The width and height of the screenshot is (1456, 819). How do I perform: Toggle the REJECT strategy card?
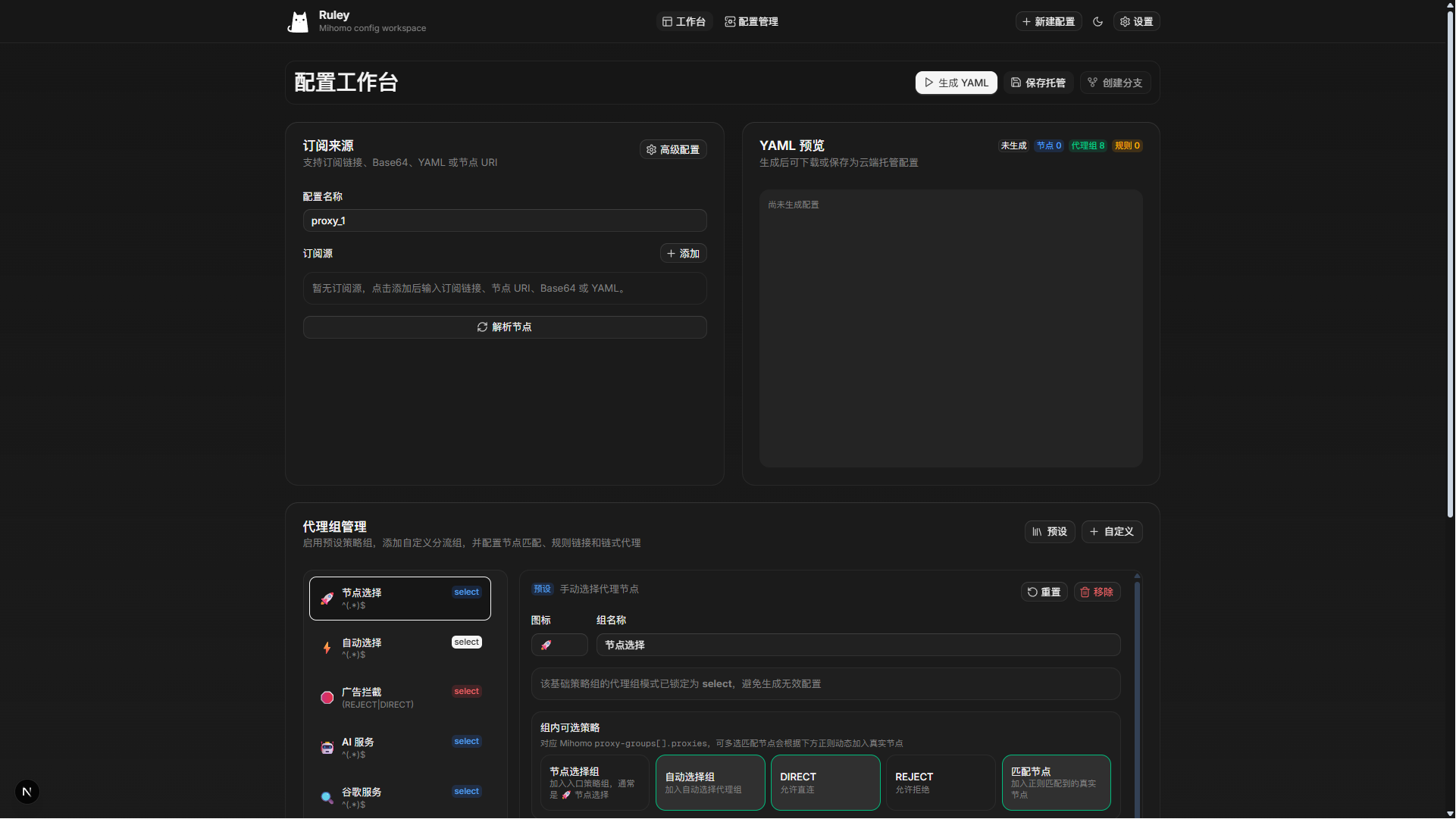(x=941, y=783)
